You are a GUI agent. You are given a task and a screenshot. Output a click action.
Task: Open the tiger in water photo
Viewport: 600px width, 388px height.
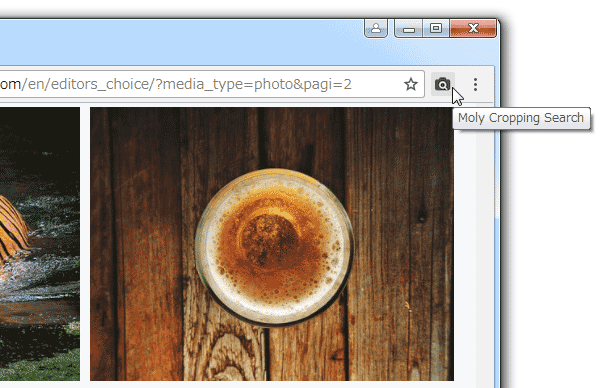[x=40, y=244]
